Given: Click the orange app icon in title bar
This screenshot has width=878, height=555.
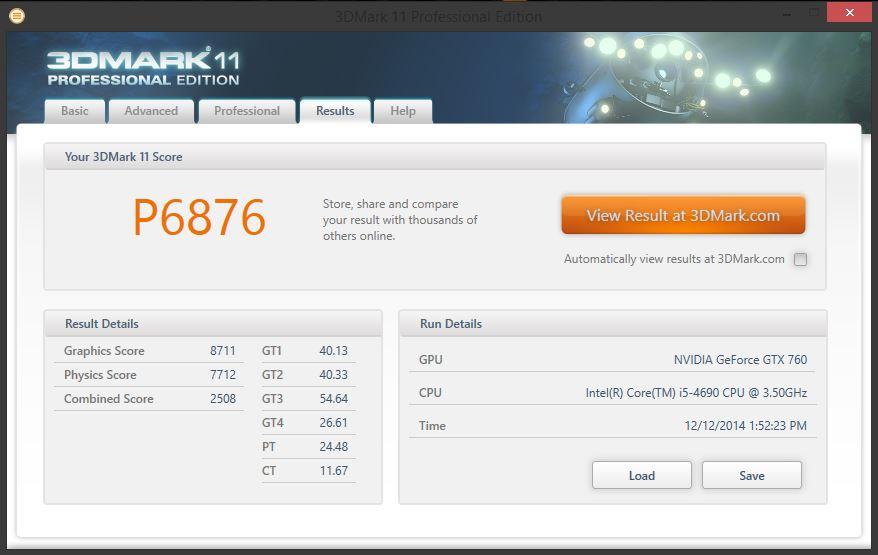Looking at the screenshot, I should [x=17, y=16].
